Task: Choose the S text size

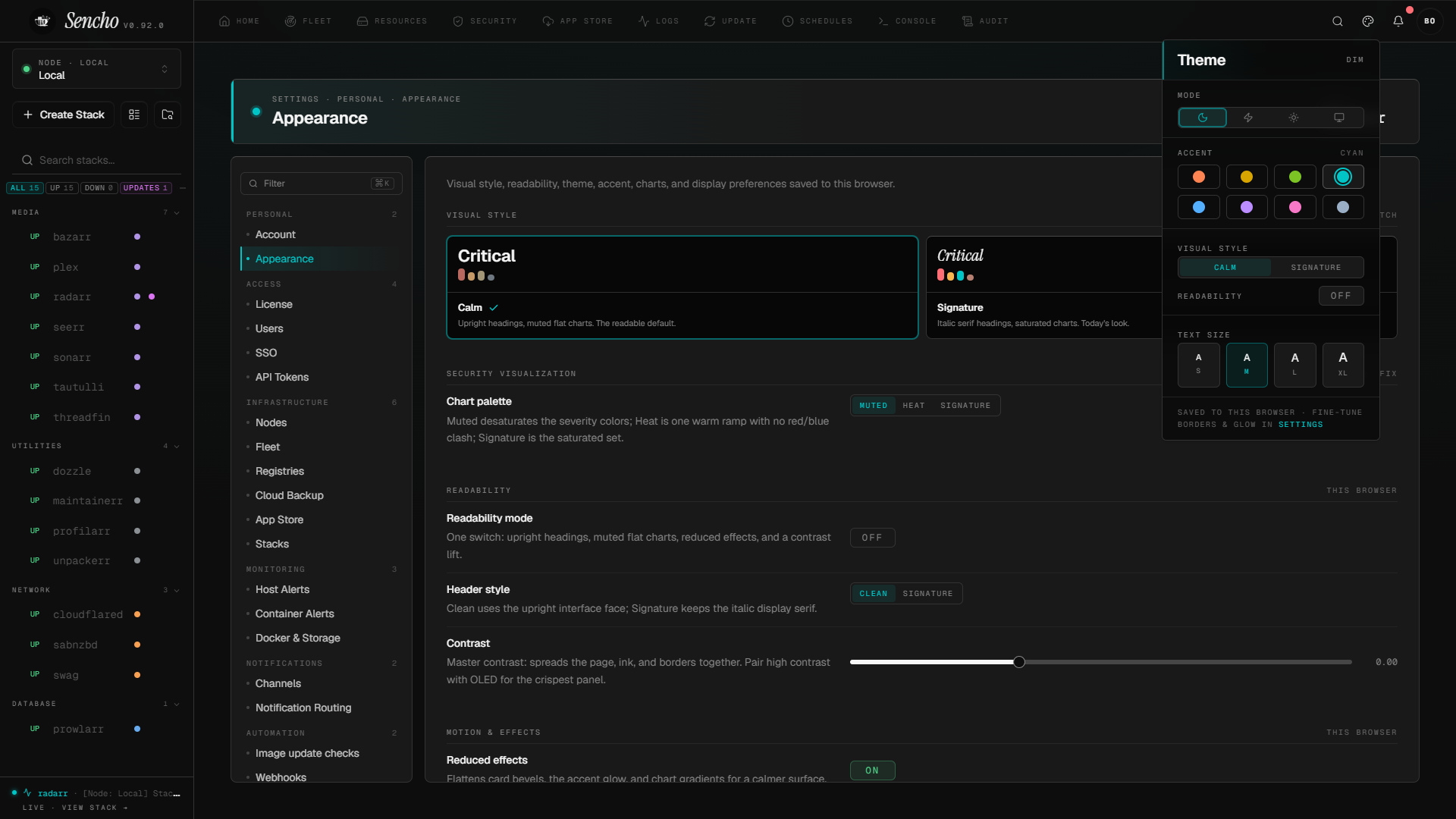Action: (x=1198, y=365)
